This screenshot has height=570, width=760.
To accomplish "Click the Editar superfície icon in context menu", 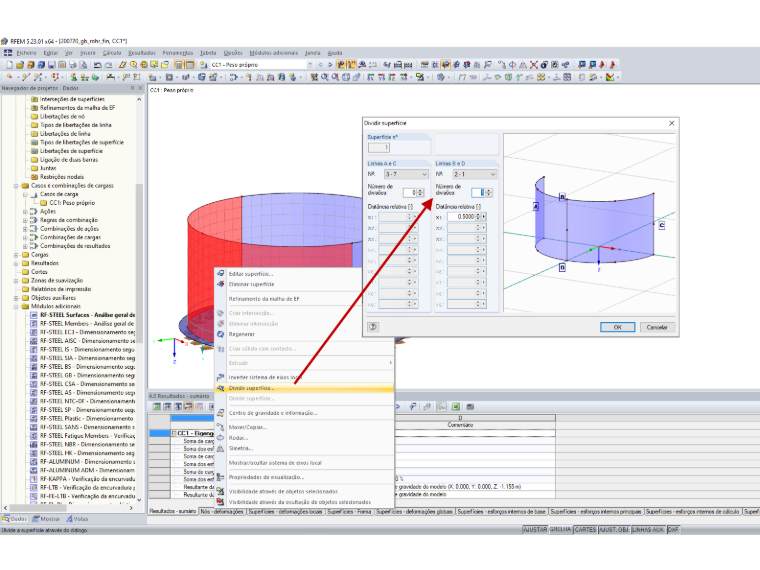I will tap(221, 273).
